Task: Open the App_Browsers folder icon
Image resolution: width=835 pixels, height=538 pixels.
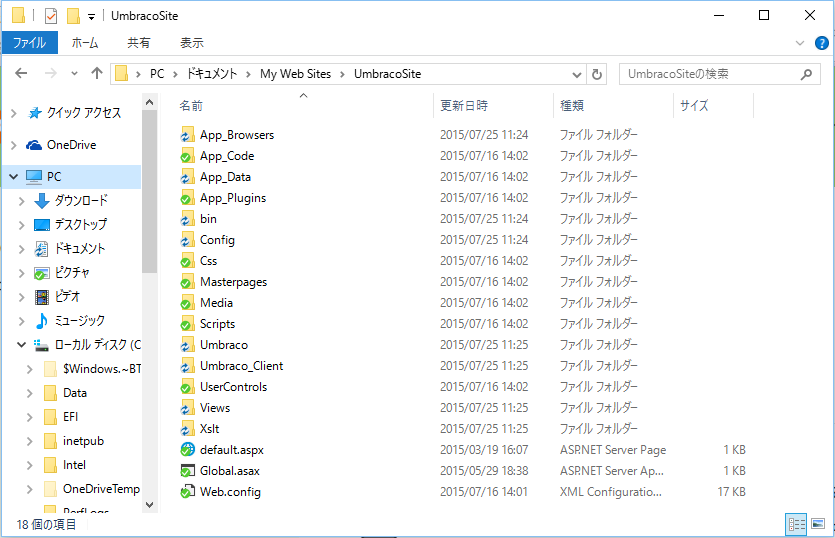Action: pos(187,135)
